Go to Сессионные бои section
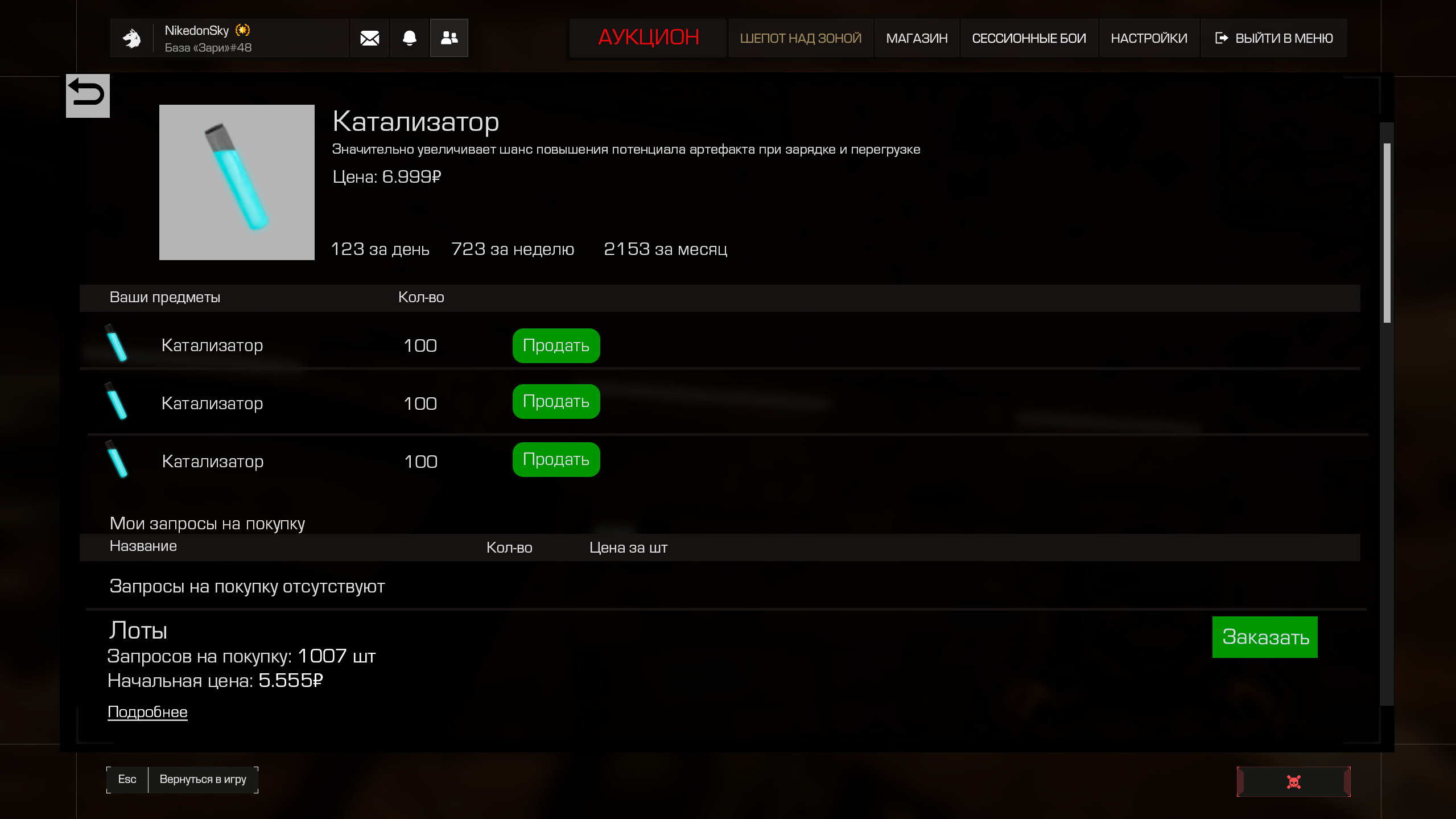Screen dimensions: 1456x819 pyautogui.click(x=1029, y=38)
